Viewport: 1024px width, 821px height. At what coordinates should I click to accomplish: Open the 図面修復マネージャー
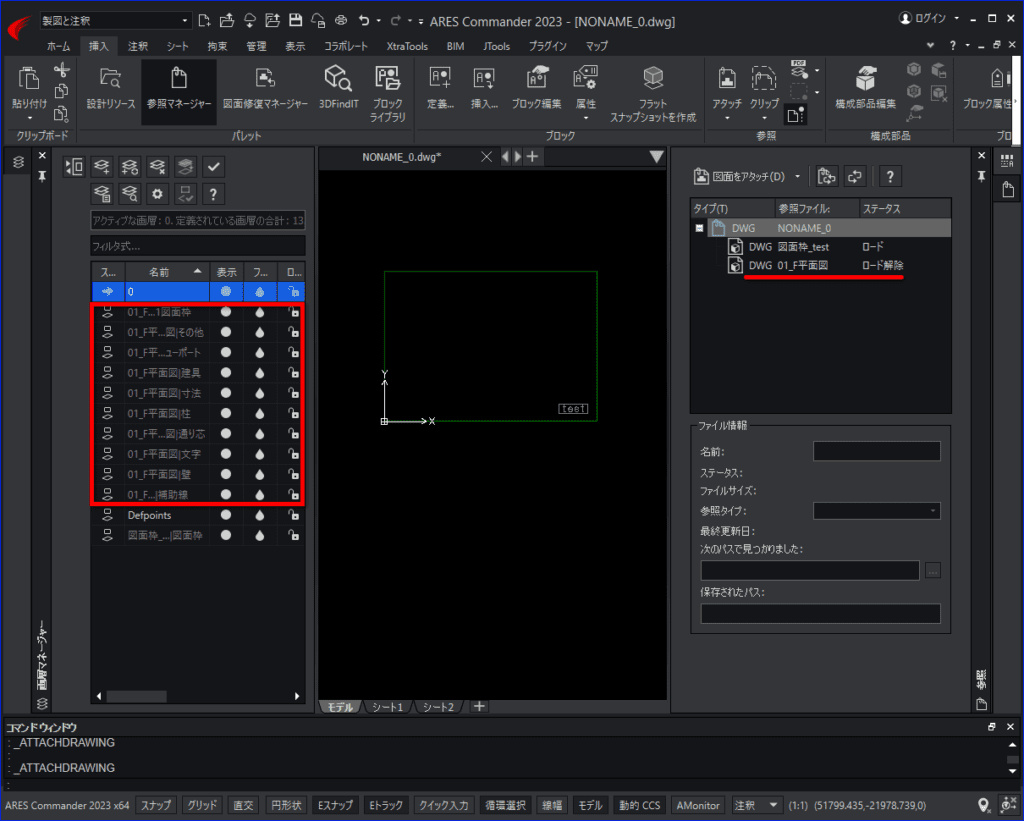pos(265,89)
